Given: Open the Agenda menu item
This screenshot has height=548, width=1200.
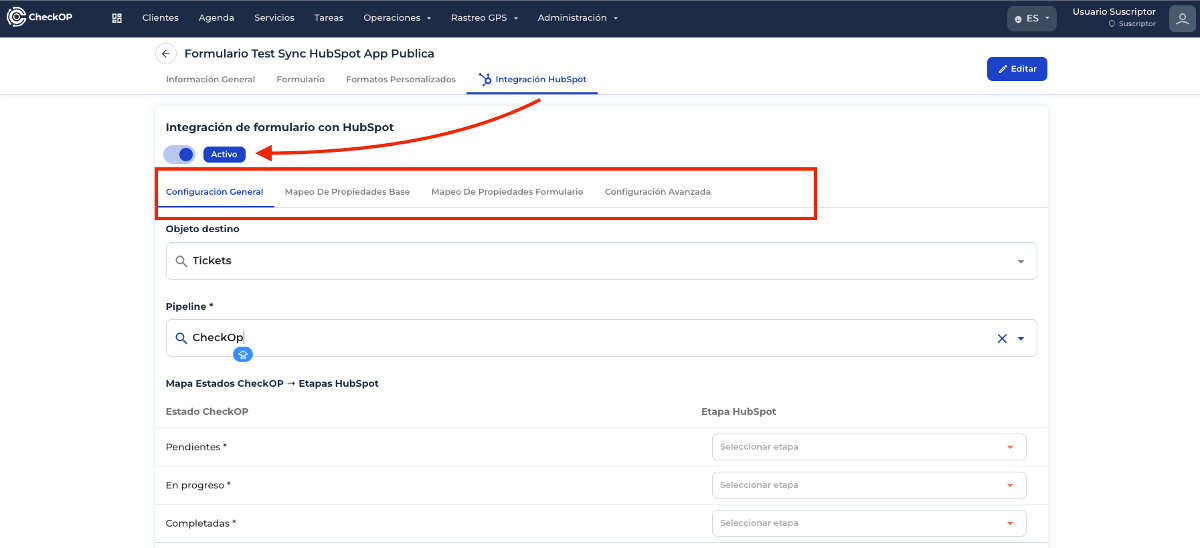Looking at the screenshot, I should pos(216,18).
